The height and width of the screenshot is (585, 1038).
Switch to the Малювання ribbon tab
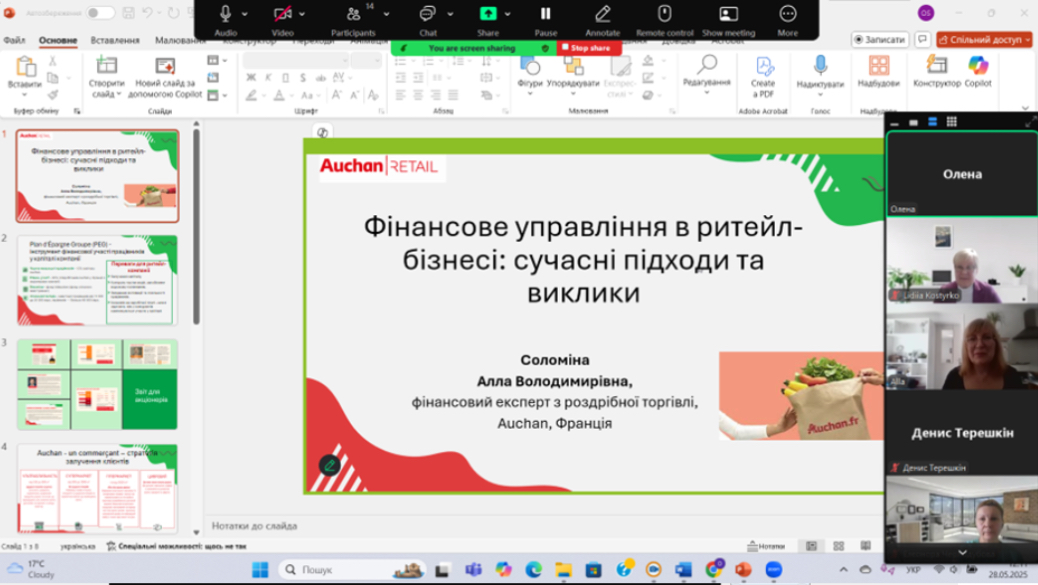click(x=179, y=40)
